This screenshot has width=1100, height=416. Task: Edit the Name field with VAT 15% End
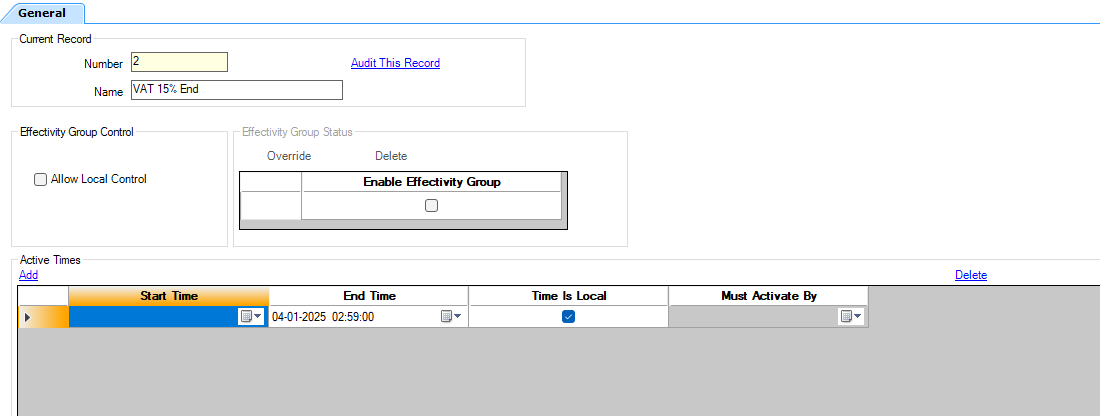tap(236, 90)
